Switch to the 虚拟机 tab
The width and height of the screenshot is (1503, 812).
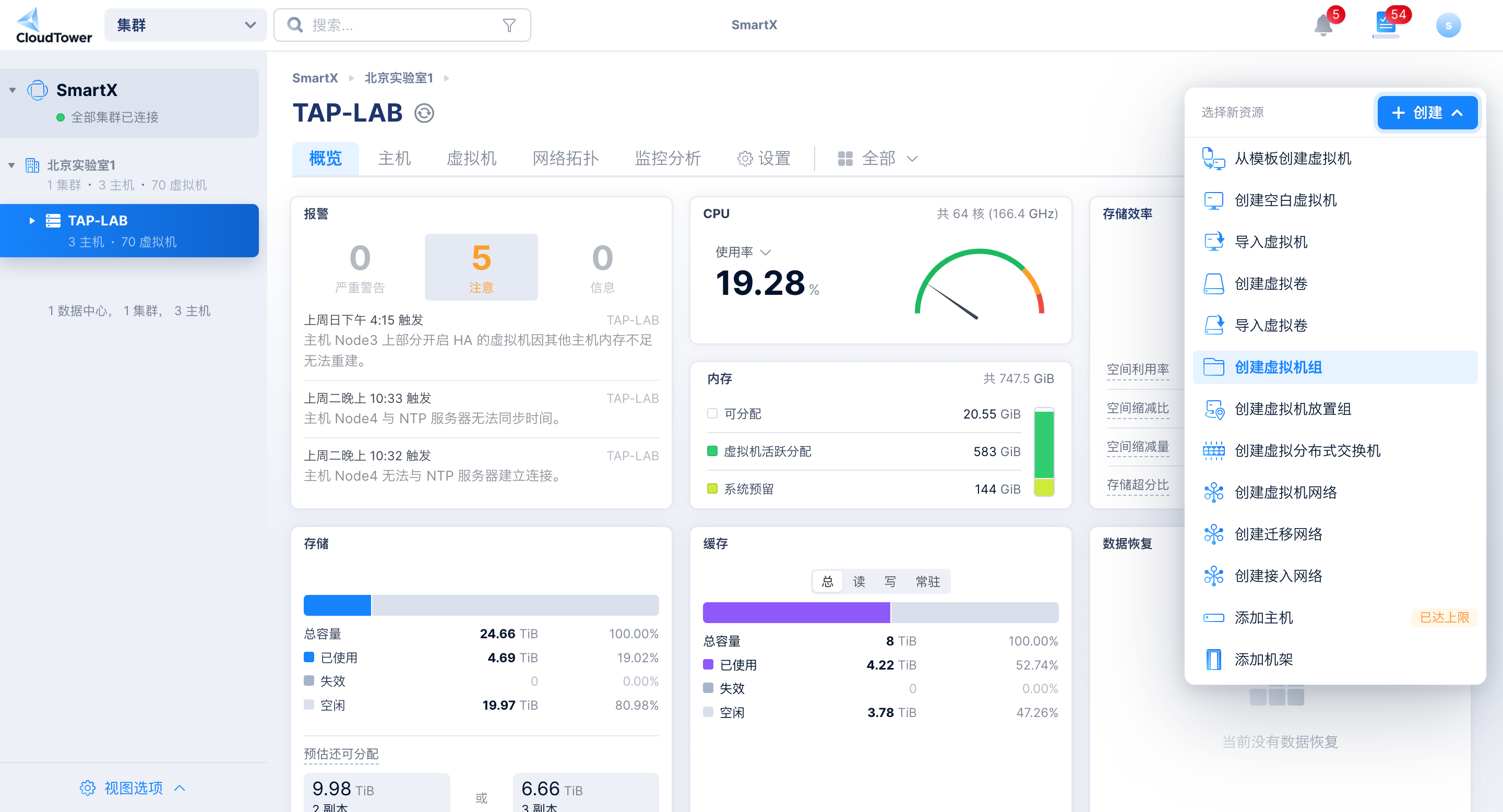(471, 158)
